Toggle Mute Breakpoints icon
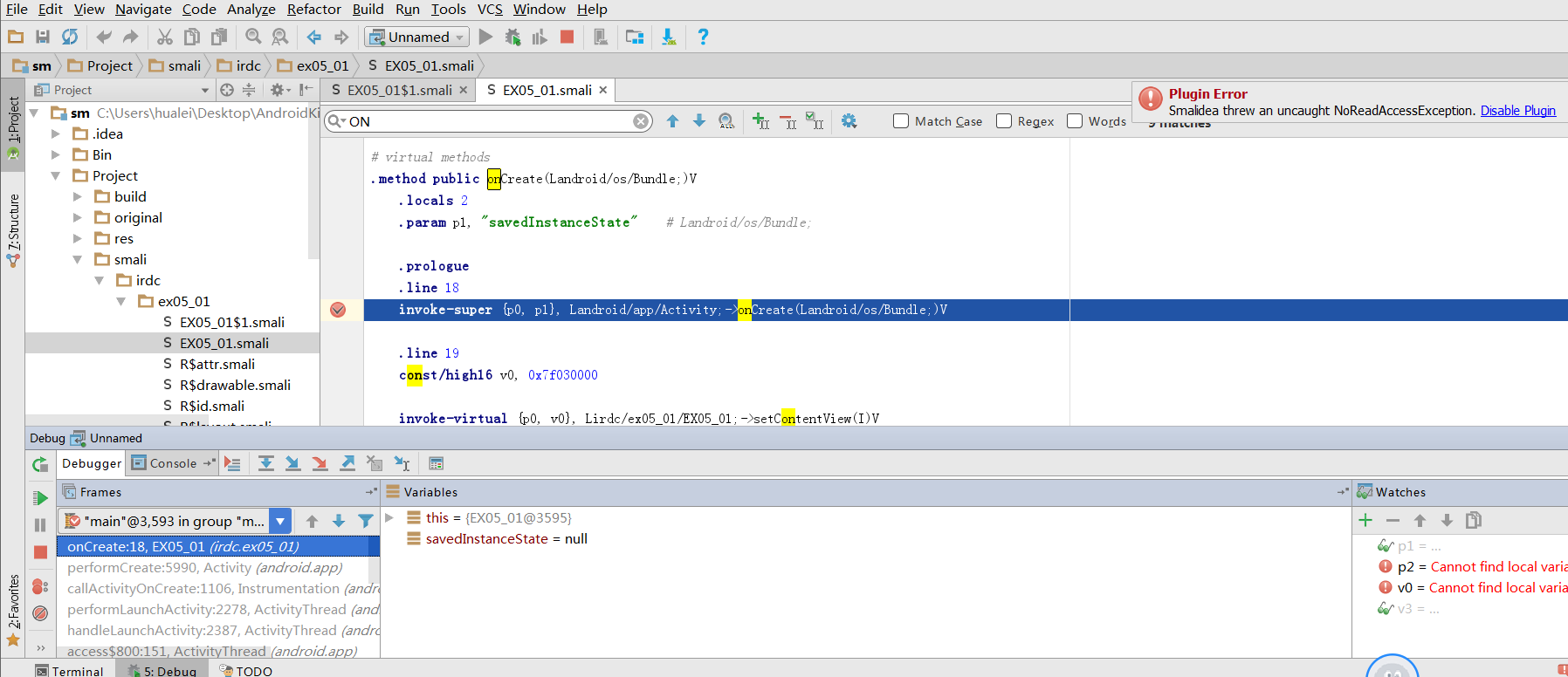Image resolution: width=1568 pixels, height=677 pixels. tap(40, 613)
